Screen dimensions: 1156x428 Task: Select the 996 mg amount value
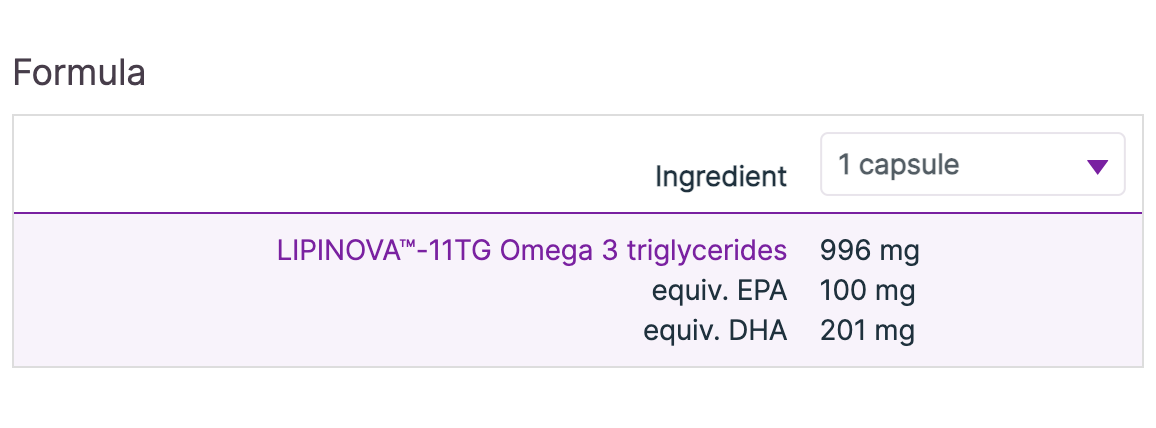pos(869,250)
